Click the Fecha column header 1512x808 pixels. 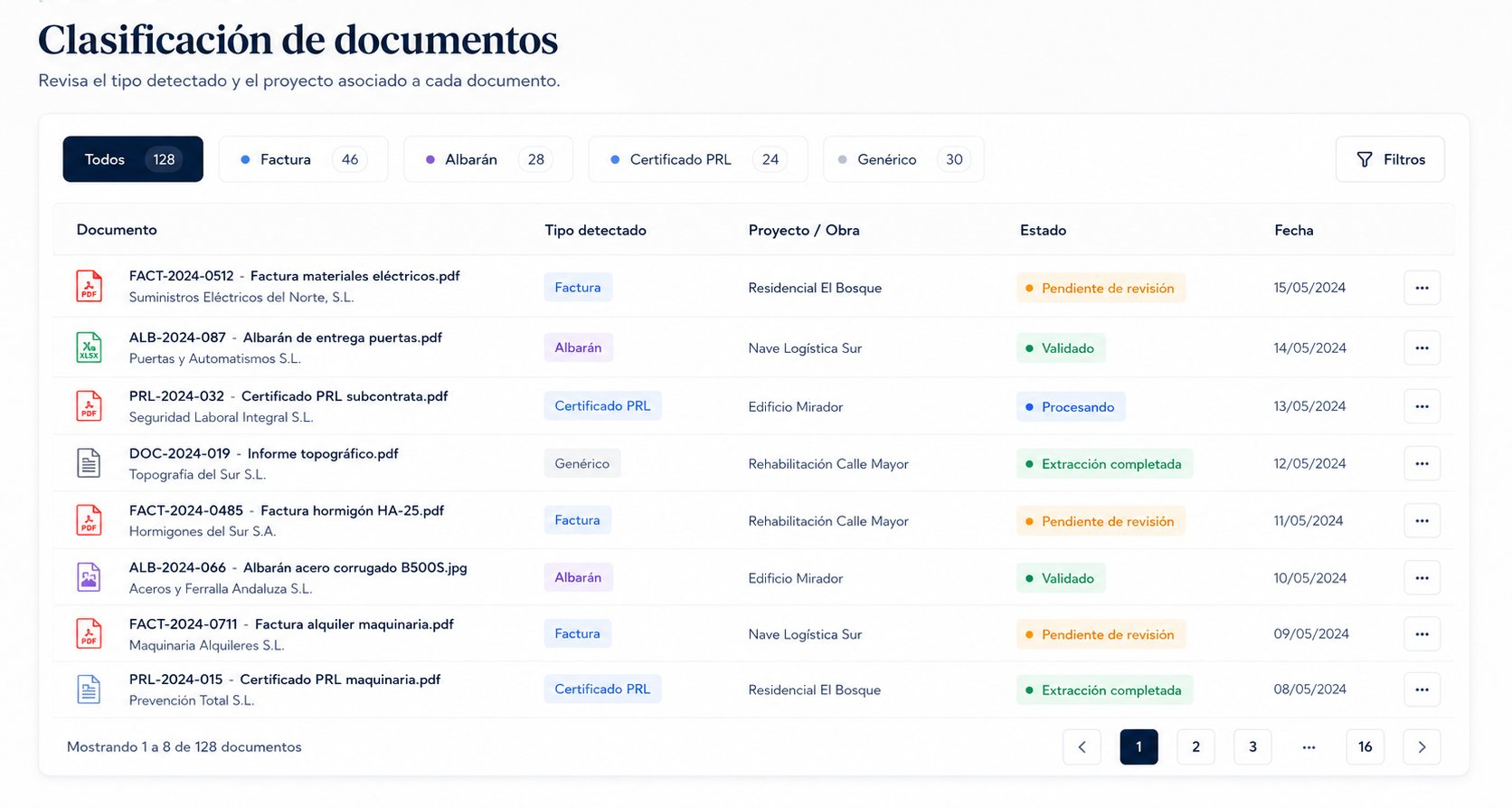click(x=1293, y=230)
